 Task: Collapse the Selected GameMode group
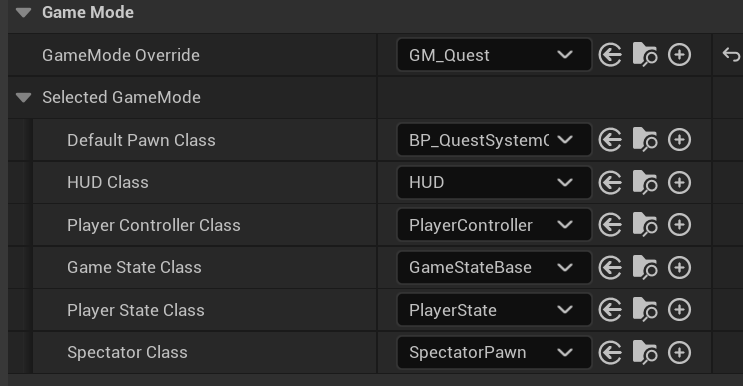pyautogui.click(x=23, y=98)
